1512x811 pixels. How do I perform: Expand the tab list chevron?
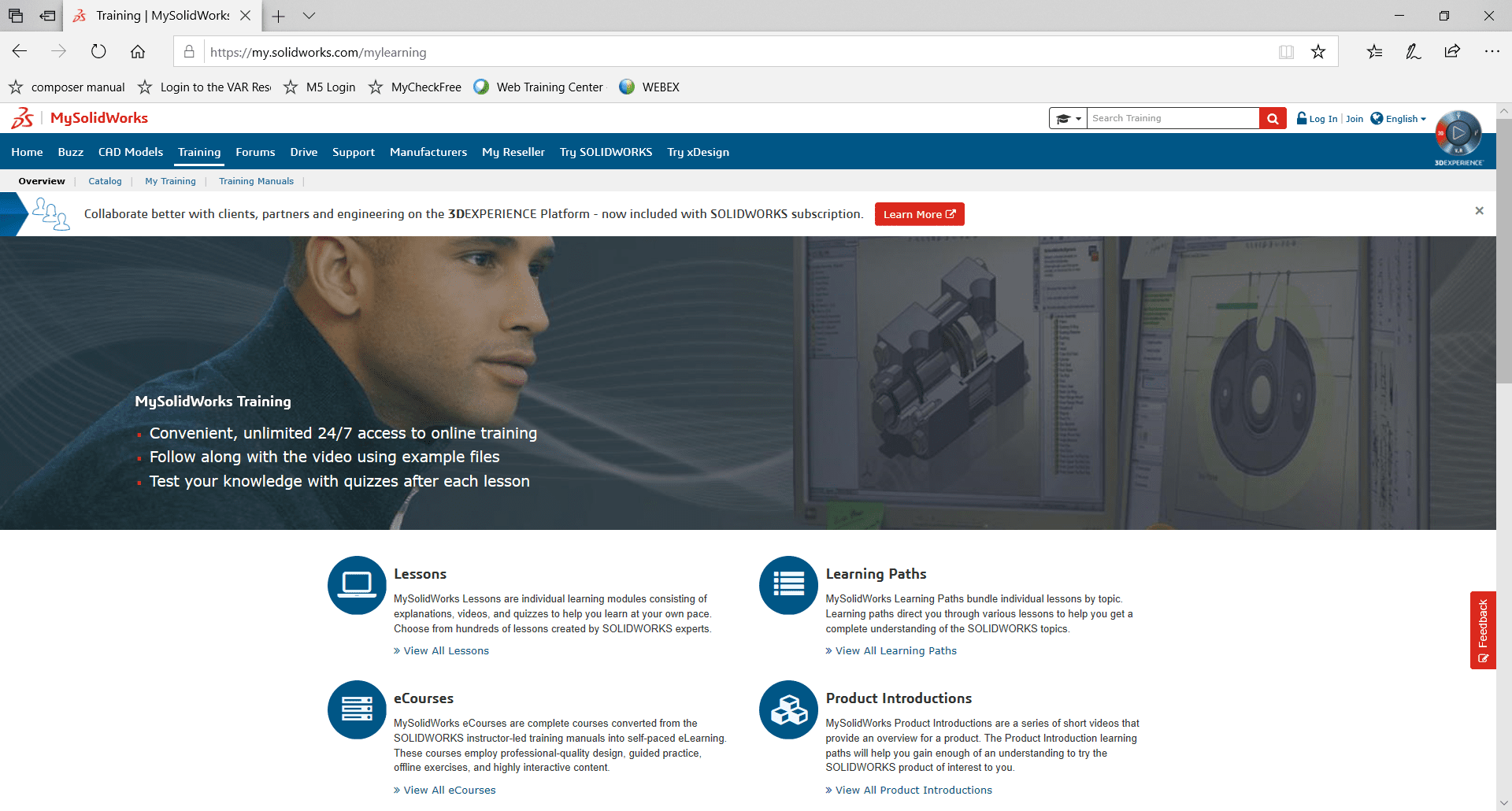click(309, 16)
